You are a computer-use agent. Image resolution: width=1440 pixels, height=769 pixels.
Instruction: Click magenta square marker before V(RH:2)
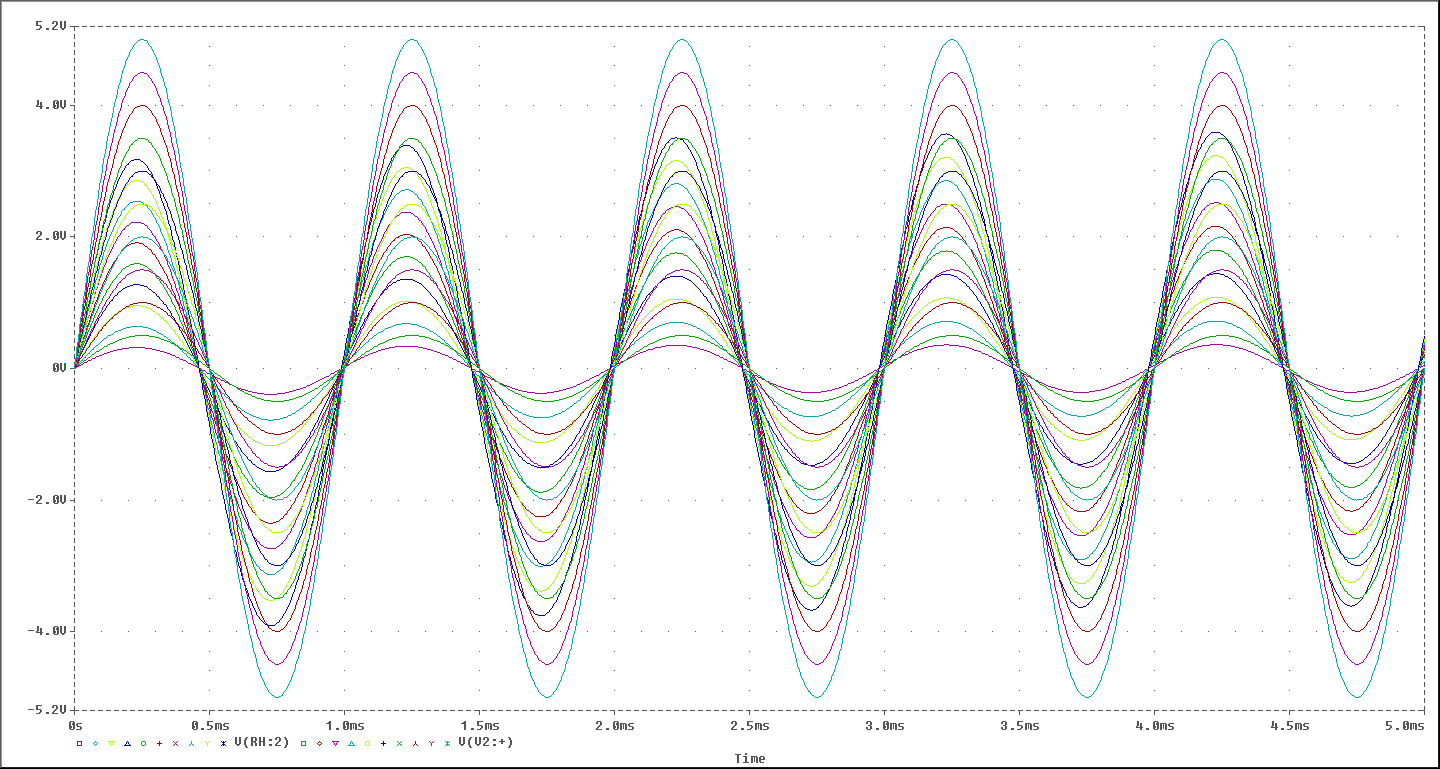click(79, 743)
